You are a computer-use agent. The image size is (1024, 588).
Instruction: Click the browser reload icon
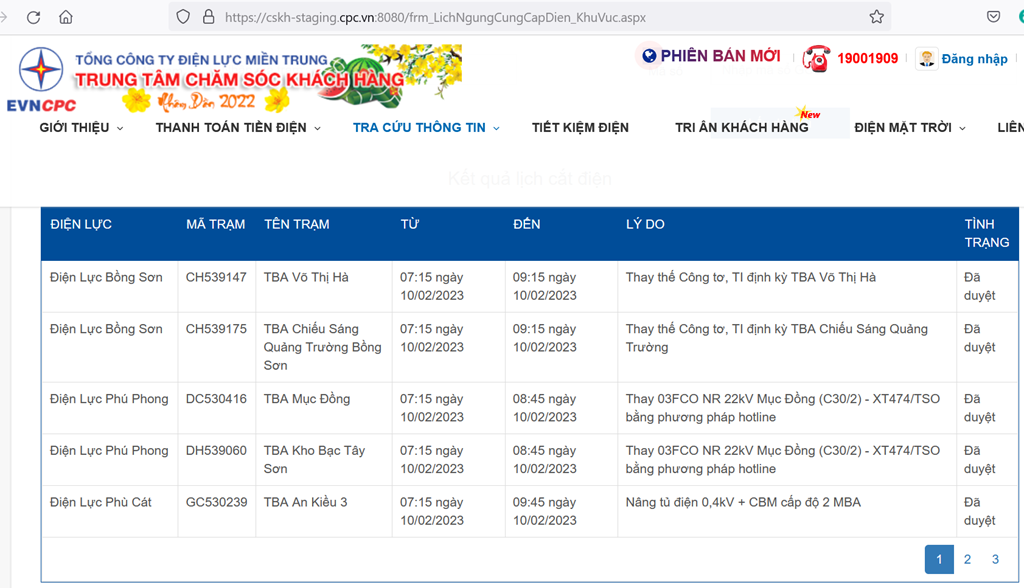pos(33,17)
